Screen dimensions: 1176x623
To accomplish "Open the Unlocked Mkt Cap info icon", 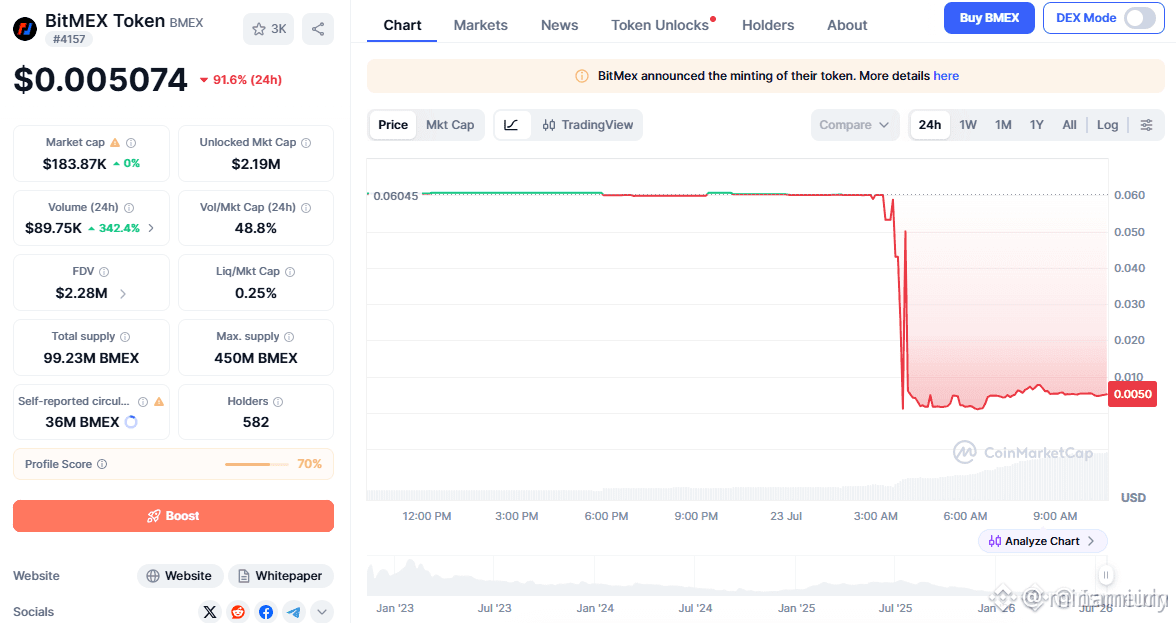I will tap(306, 142).
